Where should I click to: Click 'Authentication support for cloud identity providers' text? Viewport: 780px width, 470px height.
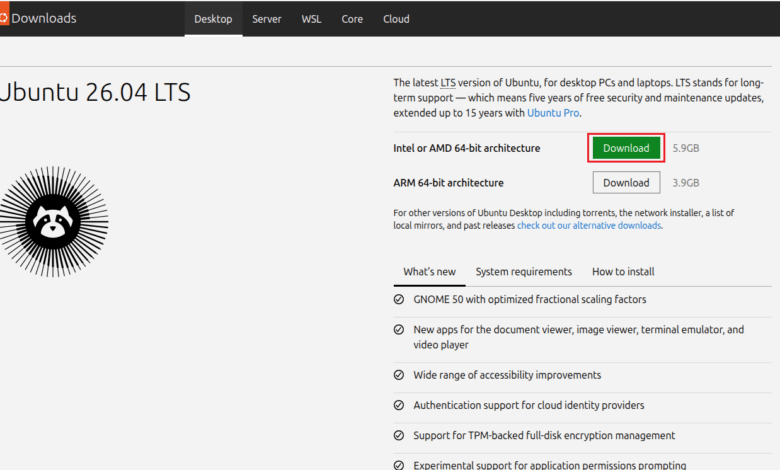coord(529,405)
